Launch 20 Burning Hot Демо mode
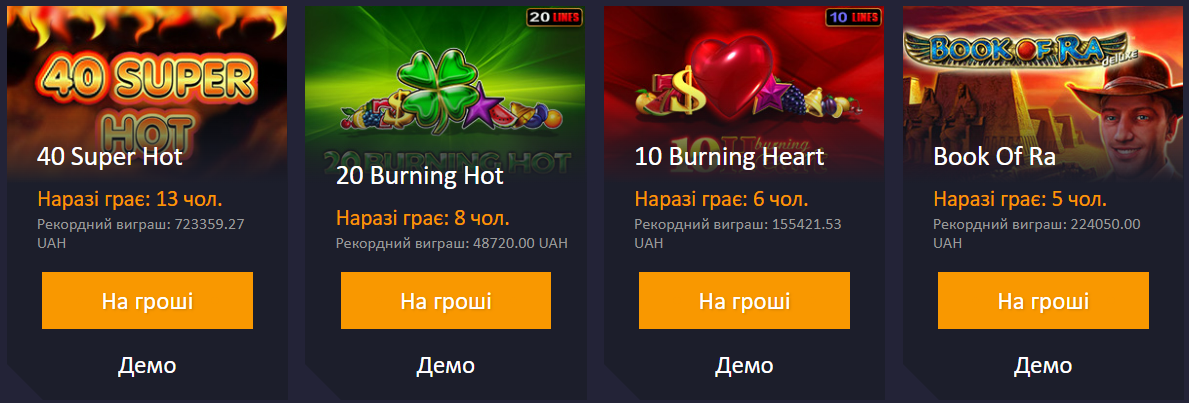This screenshot has width=1189, height=403. [446, 366]
